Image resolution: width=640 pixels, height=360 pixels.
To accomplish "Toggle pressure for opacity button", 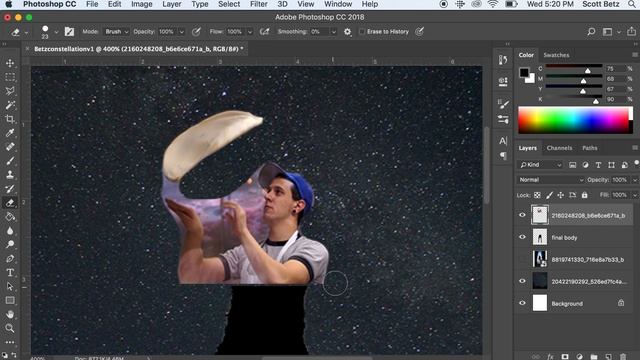I will tap(196, 31).
